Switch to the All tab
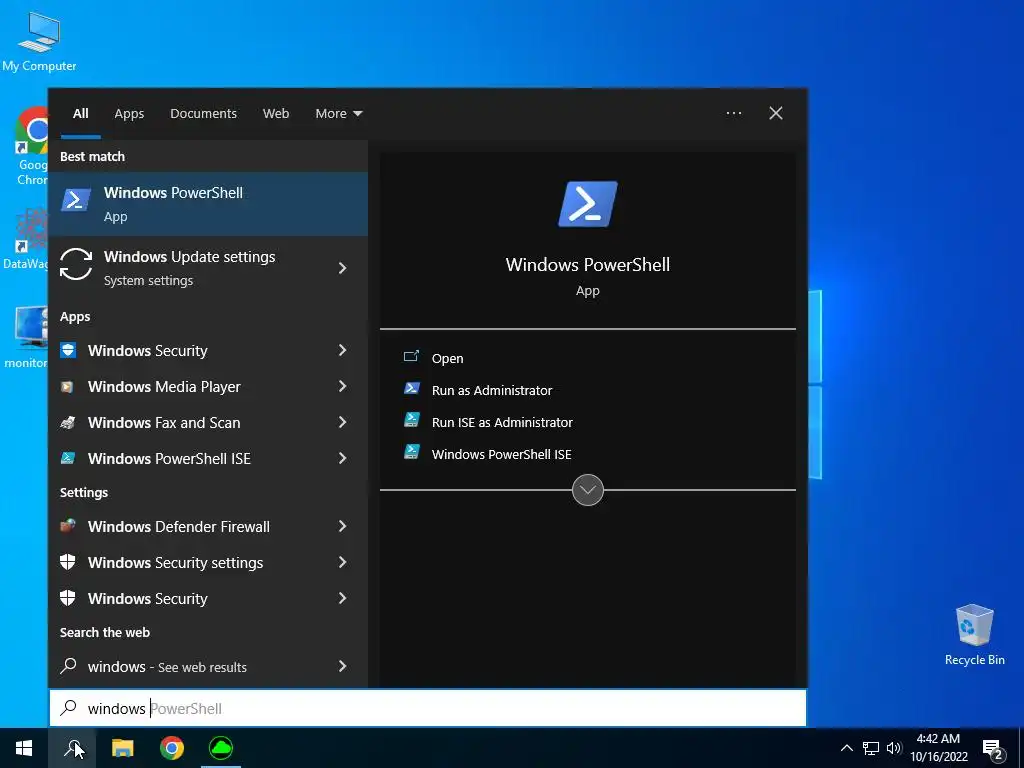Screen dimensions: 1024x768 tap(81, 114)
